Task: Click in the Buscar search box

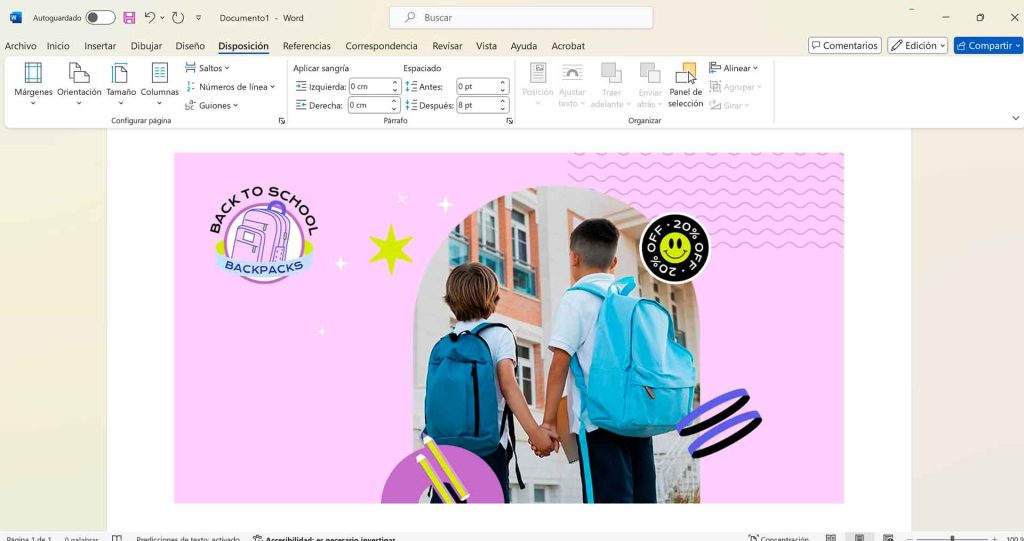Action: (521, 18)
